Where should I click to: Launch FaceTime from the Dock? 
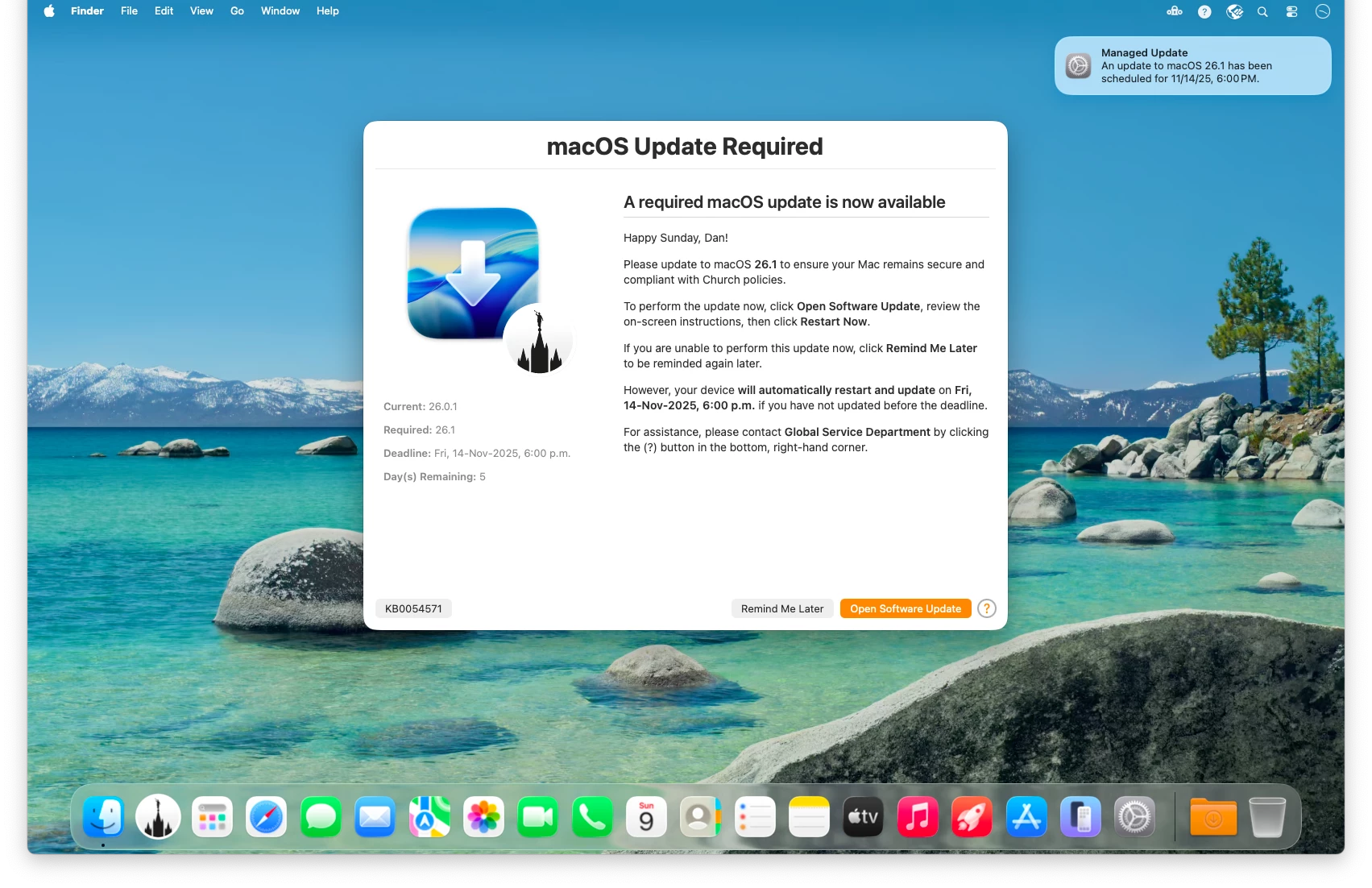[x=538, y=817]
